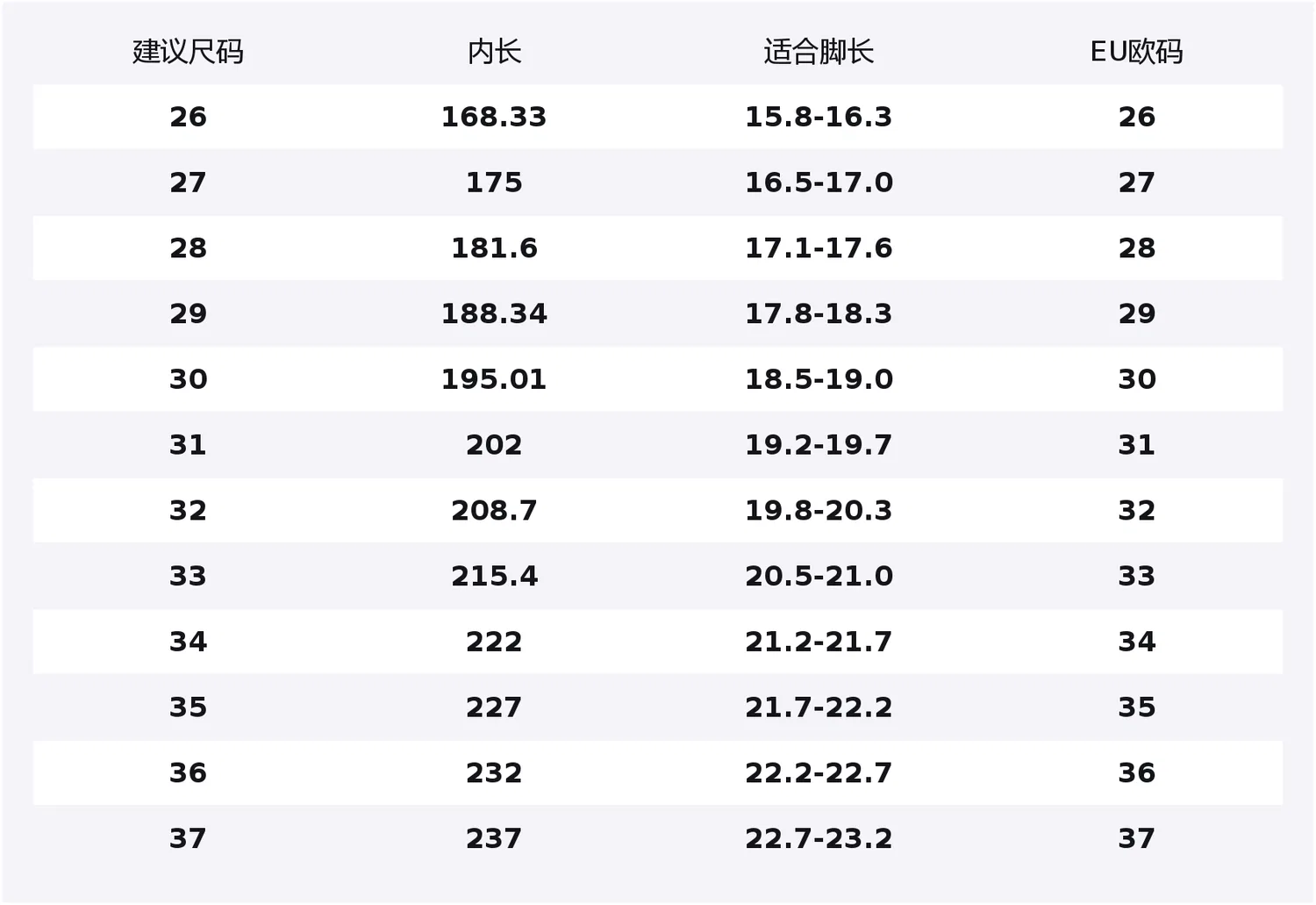This screenshot has width=1316, height=905.
Task: Click inner length 237 cell
Action: point(494,838)
